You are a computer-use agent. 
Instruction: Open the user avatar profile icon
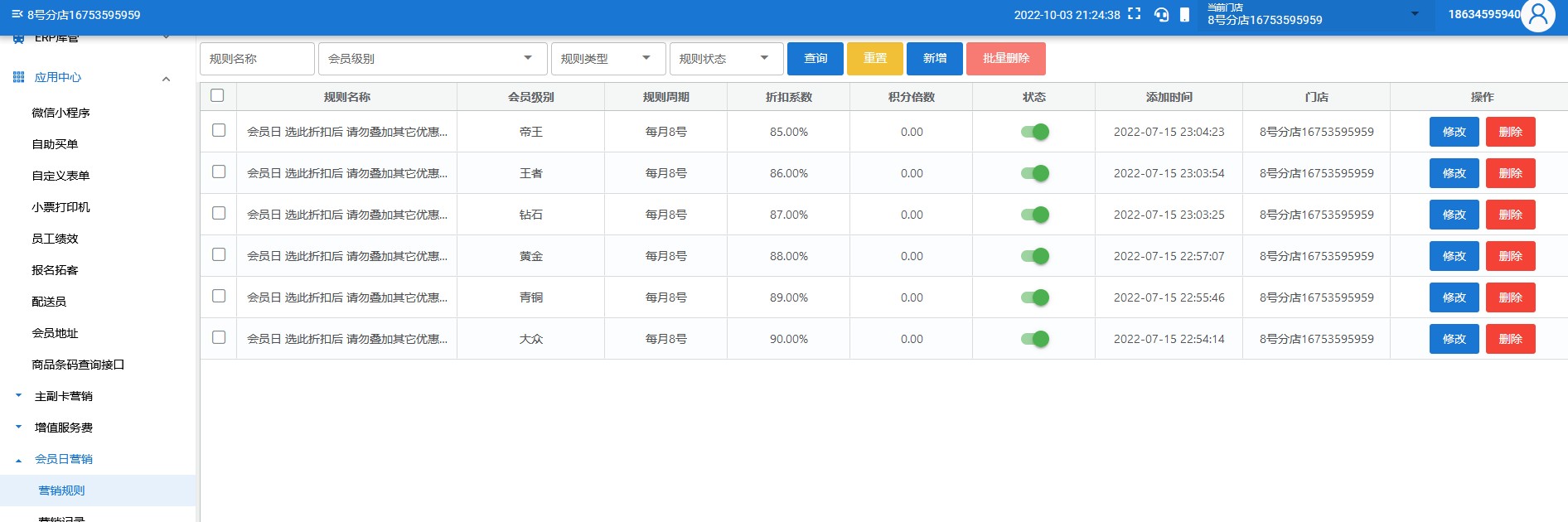pyautogui.click(x=1538, y=15)
